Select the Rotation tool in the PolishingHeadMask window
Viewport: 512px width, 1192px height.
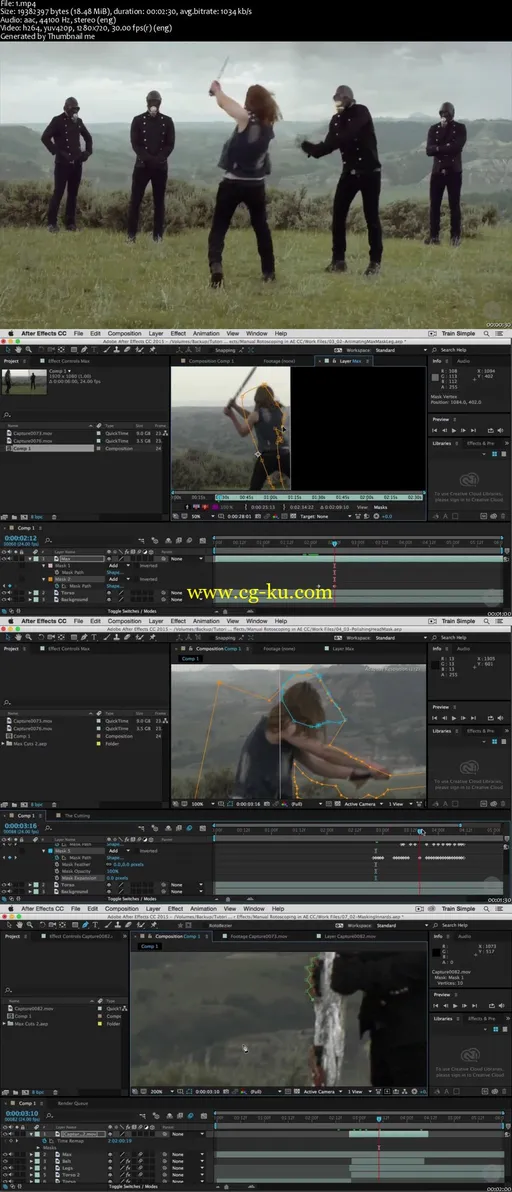coord(40,638)
